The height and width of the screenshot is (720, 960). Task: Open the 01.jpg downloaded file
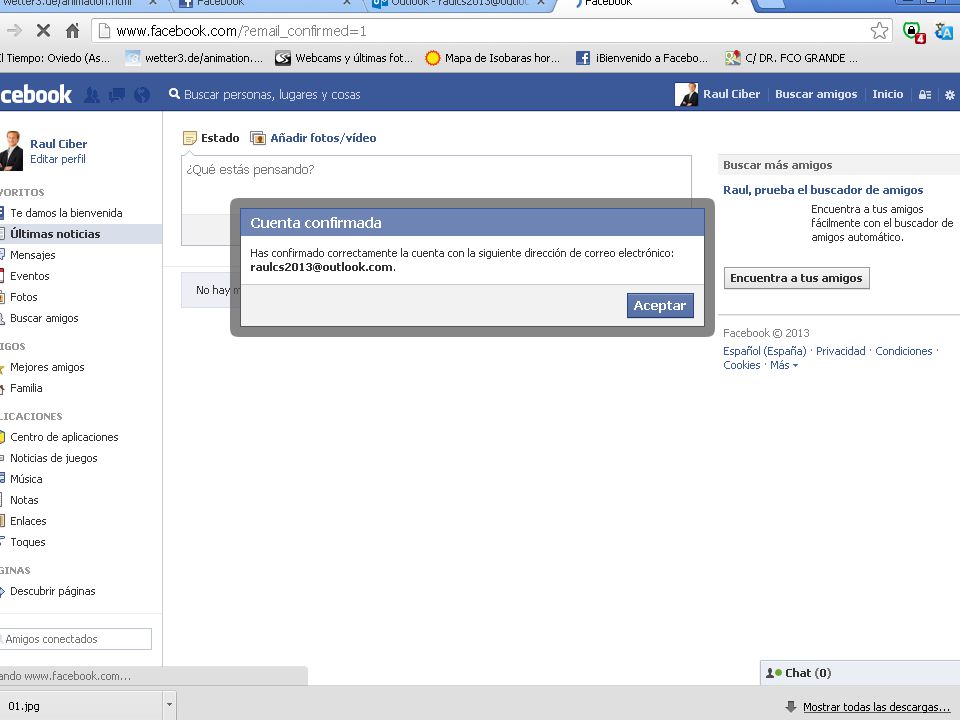[x=80, y=705]
